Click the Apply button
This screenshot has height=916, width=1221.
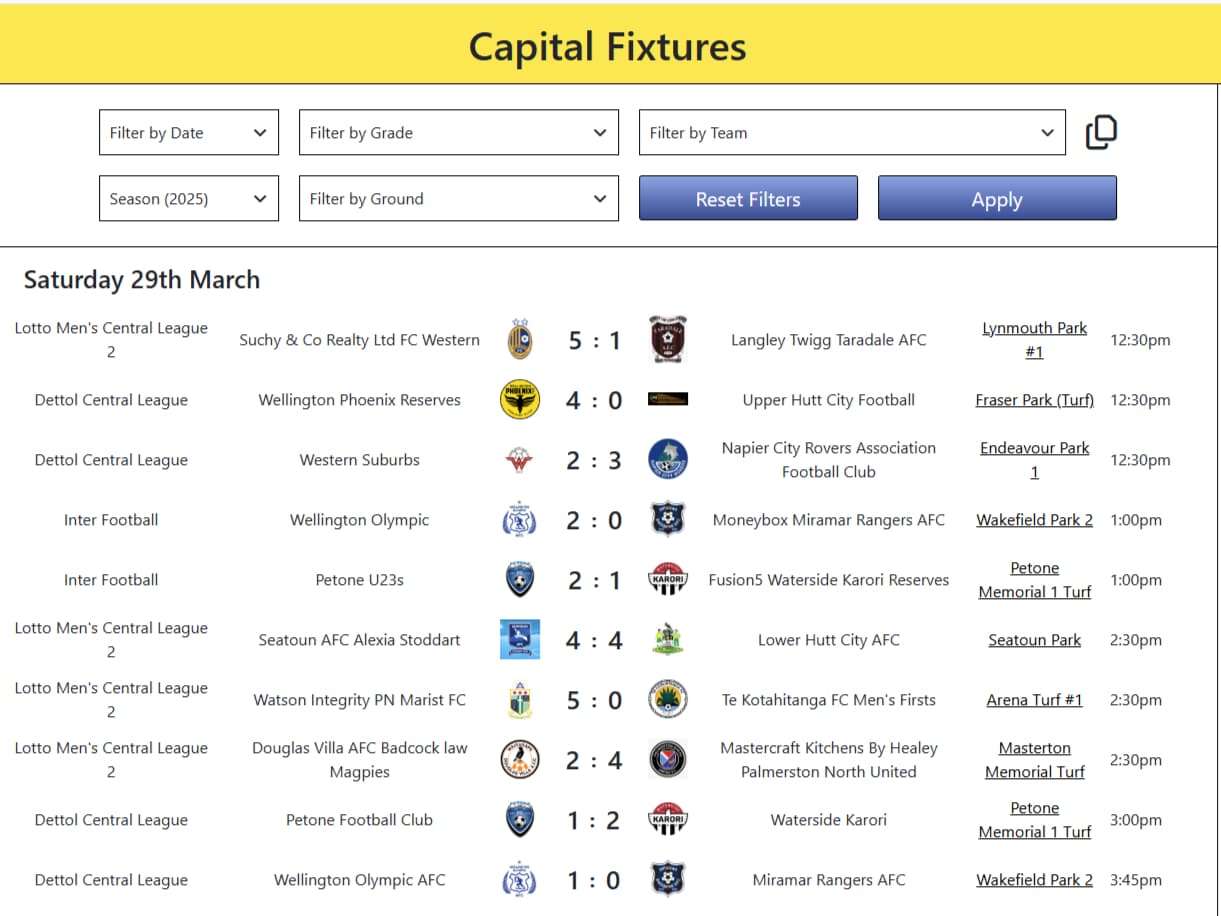click(997, 198)
